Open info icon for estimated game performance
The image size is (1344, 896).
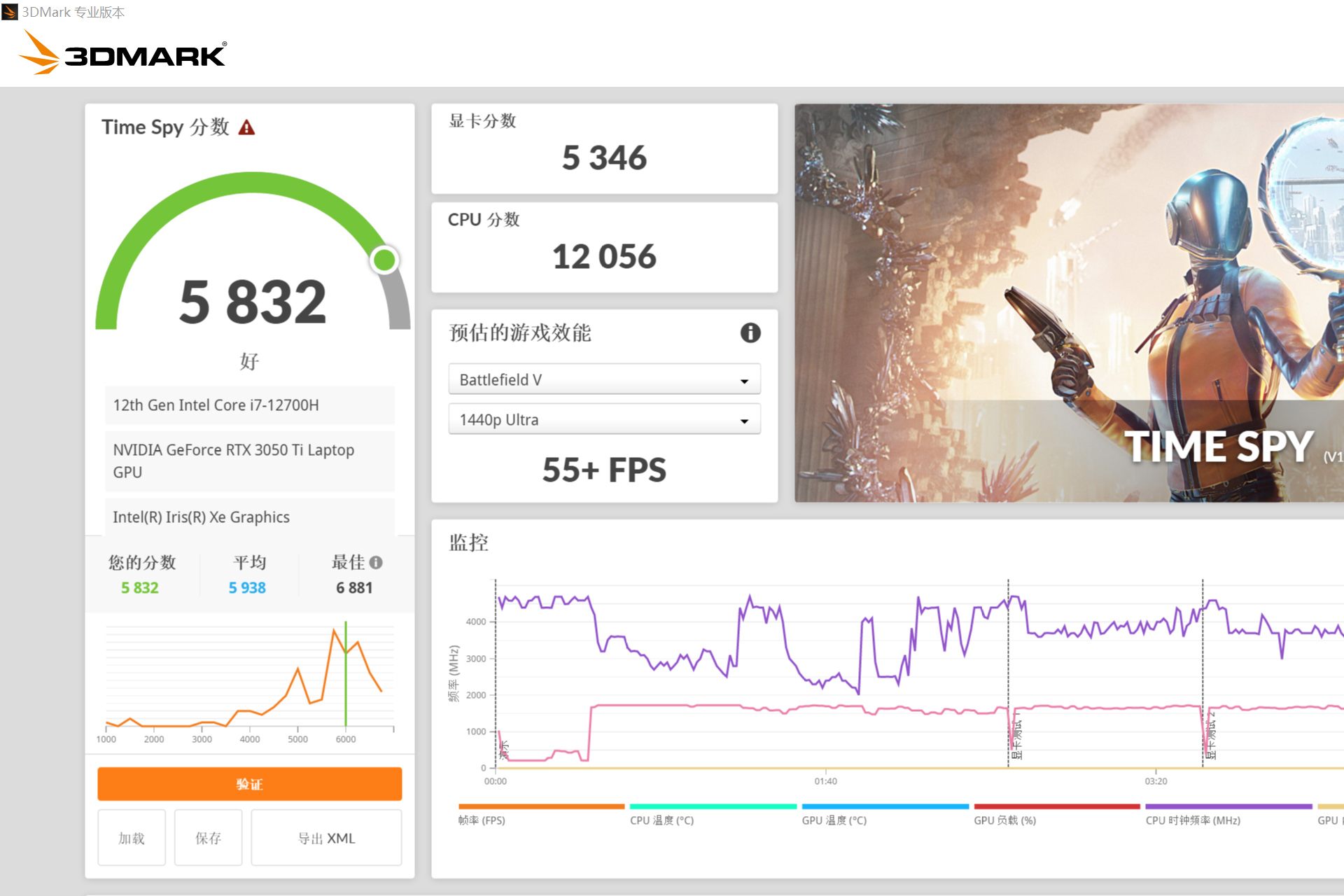[x=750, y=332]
